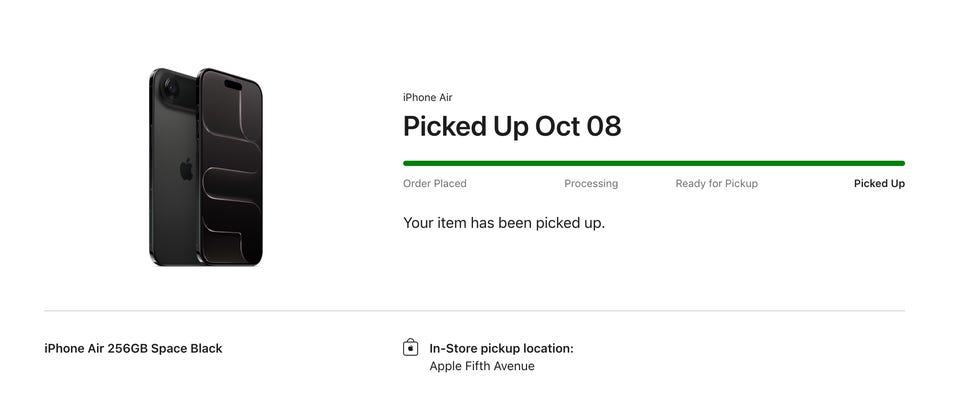The image size is (960, 411).
Task: Click the "In-Store pickup location:" label
Action: point(501,349)
